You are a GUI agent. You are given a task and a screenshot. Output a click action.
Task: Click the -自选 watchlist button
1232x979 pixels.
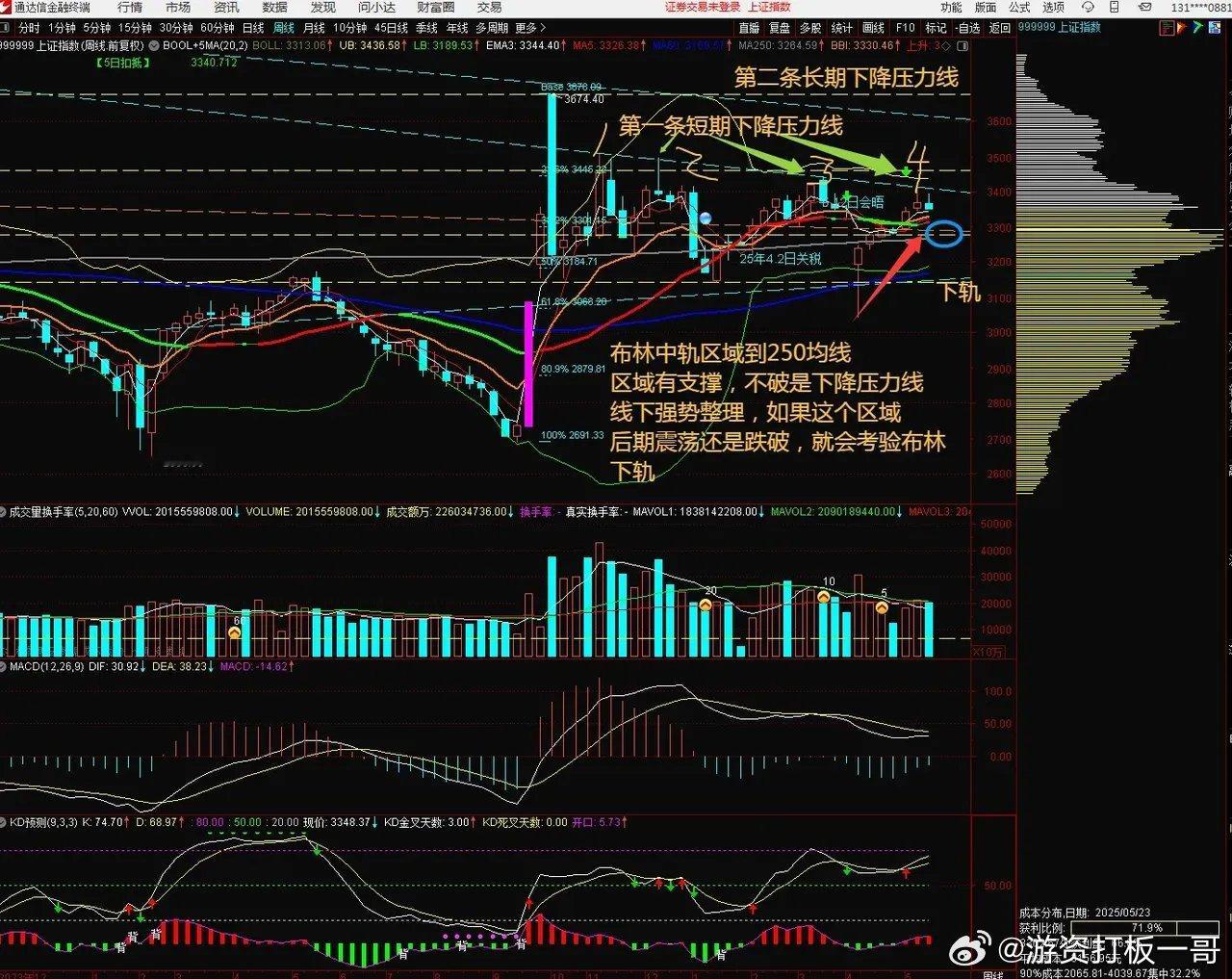pyautogui.click(x=967, y=28)
